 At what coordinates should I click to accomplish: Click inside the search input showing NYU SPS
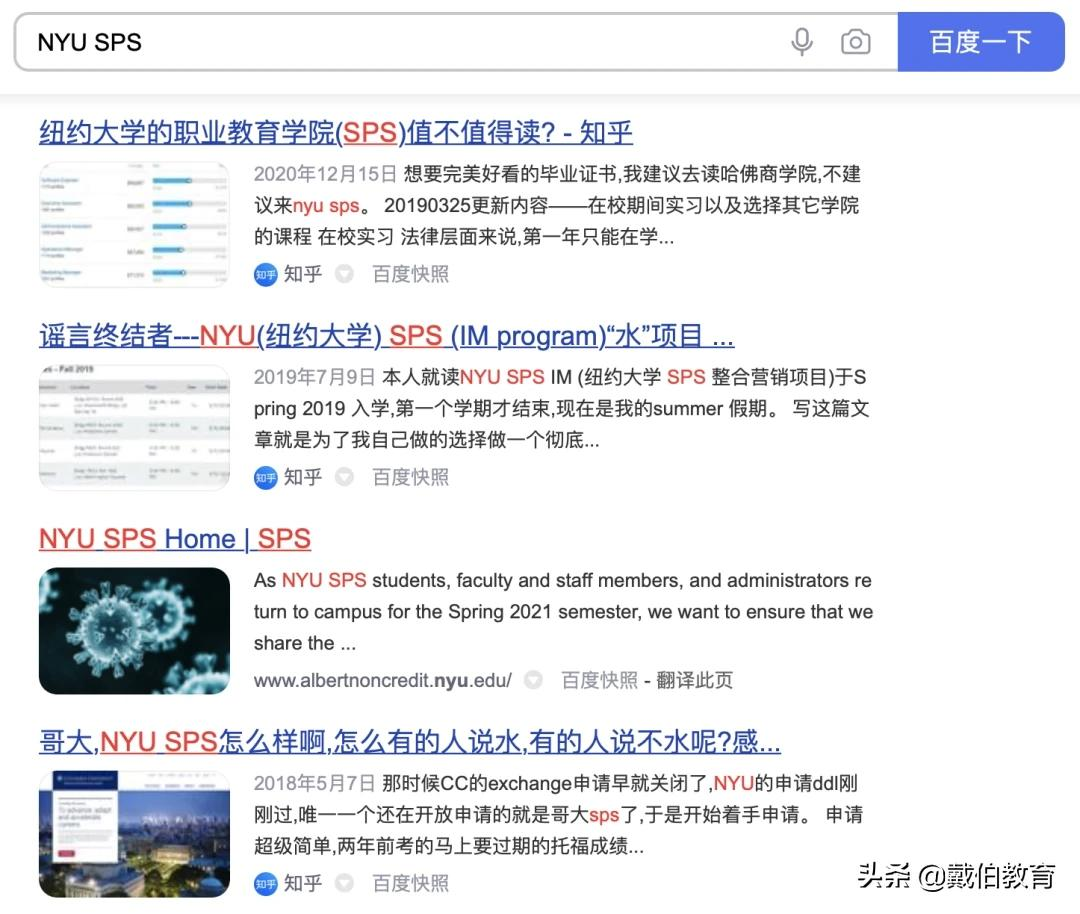point(300,41)
